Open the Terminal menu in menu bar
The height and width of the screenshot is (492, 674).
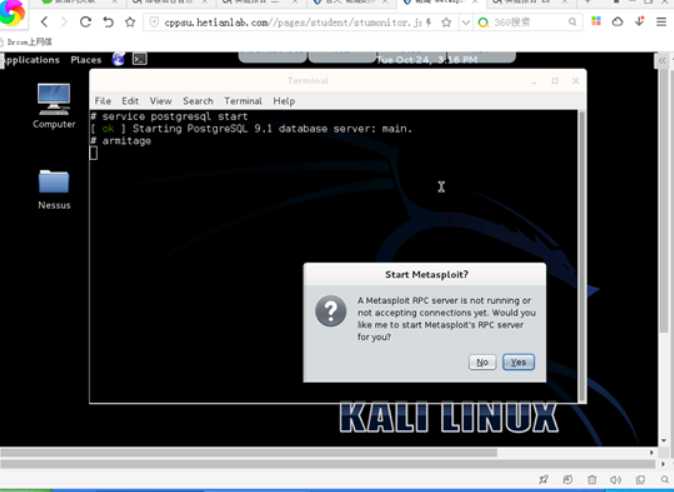click(x=243, y=101)
